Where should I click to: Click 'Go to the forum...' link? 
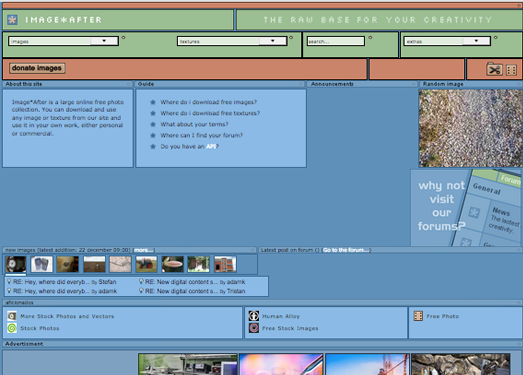point(346,250)
